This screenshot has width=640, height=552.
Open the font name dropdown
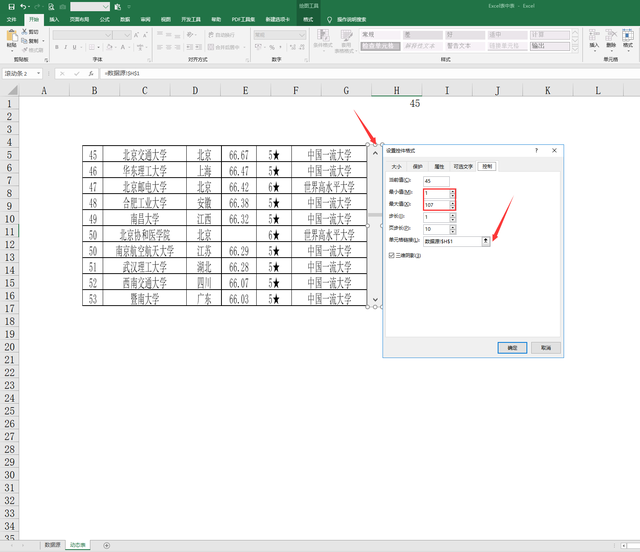click(x=108, y=35)
